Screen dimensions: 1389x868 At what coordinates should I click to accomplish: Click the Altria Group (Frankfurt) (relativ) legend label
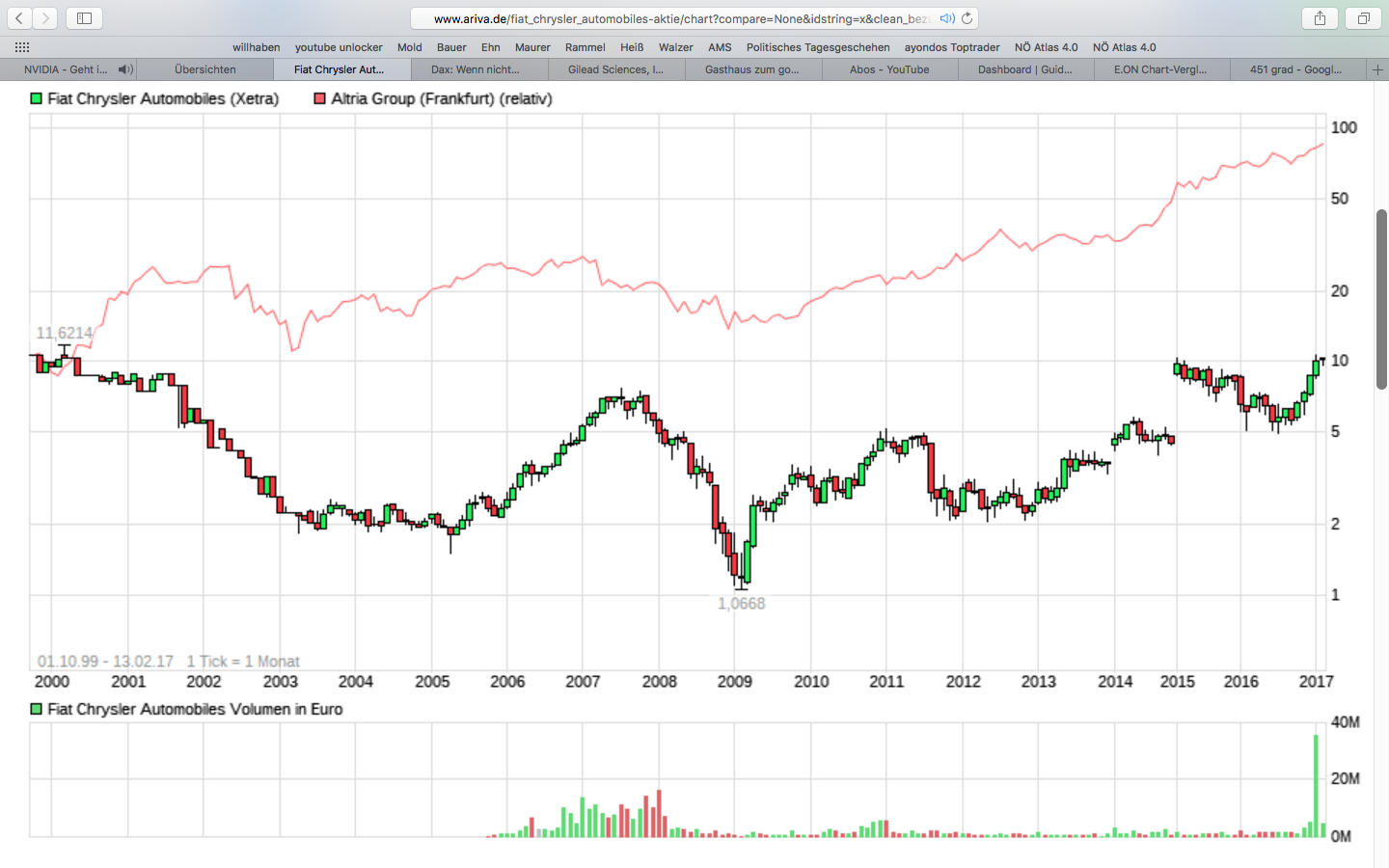(x=442, y=98)
